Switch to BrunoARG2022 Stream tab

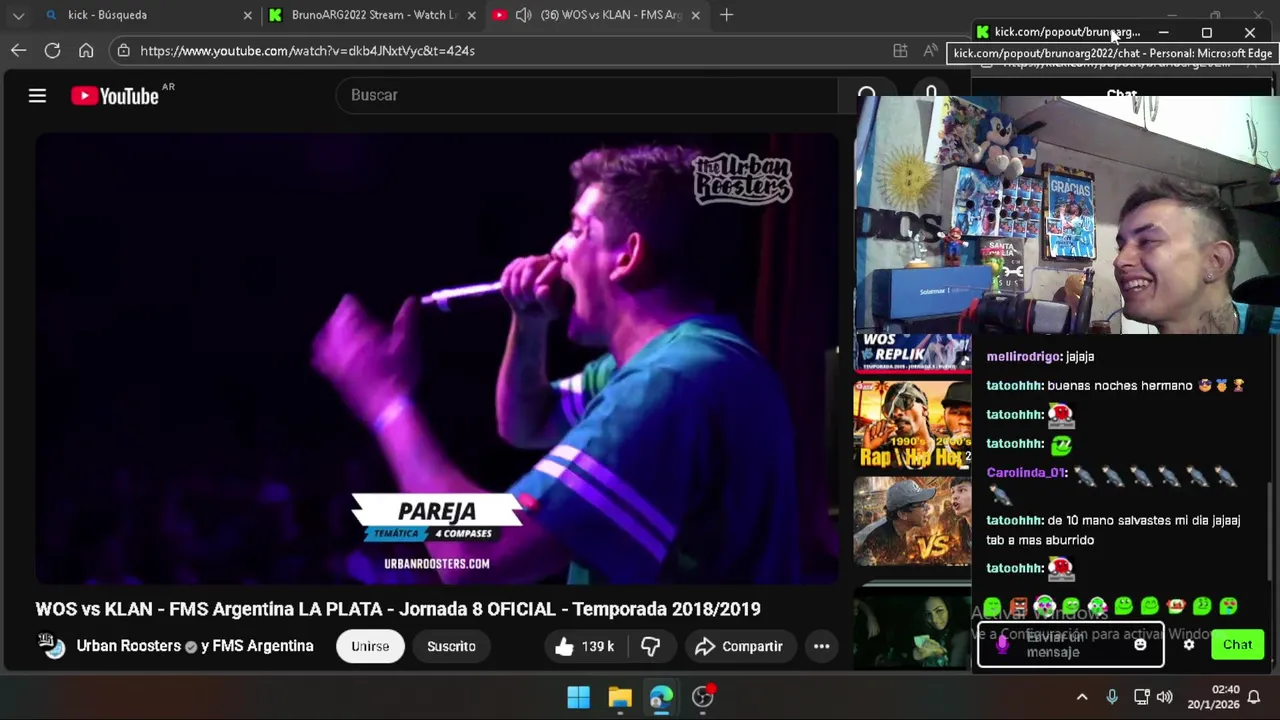(373, 15)
